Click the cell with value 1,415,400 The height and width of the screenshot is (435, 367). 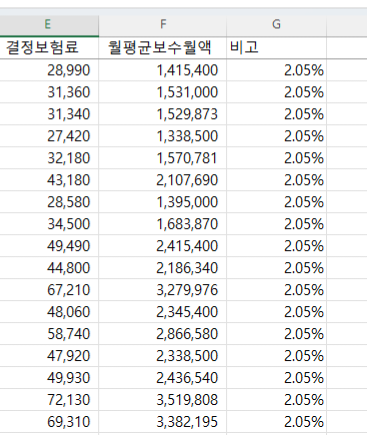[163, 70]
